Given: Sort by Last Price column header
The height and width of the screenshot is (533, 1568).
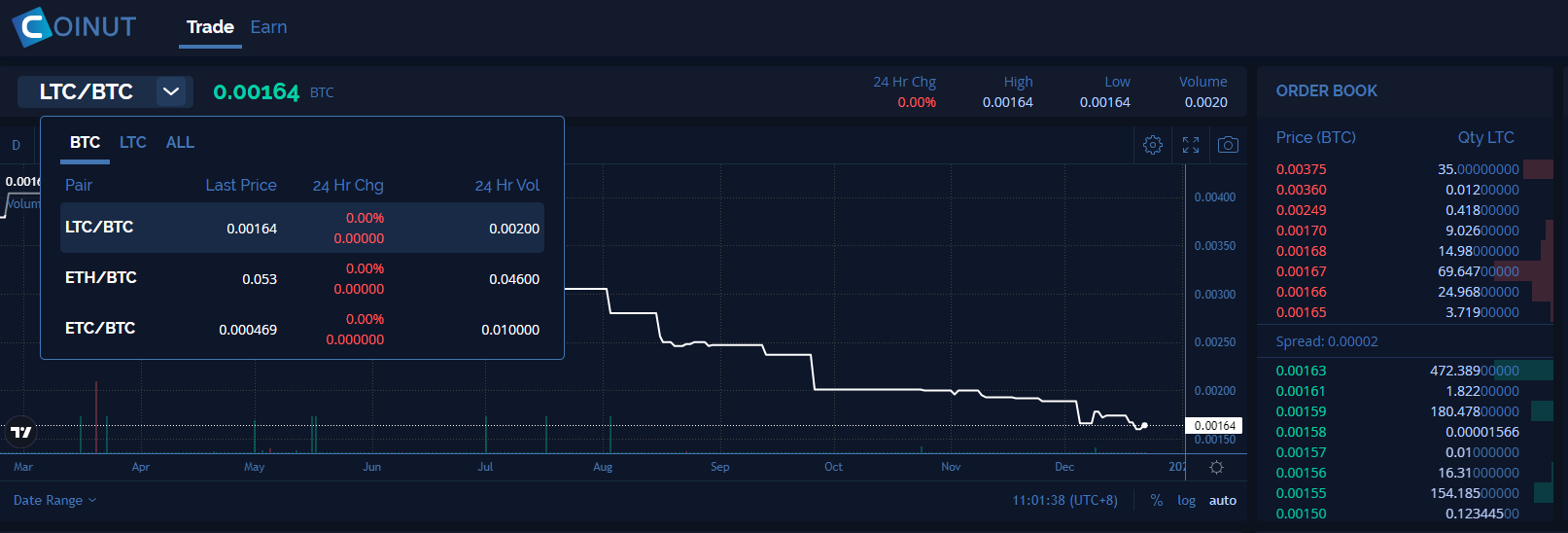Looking at the screenshot, I should (241, 185).
